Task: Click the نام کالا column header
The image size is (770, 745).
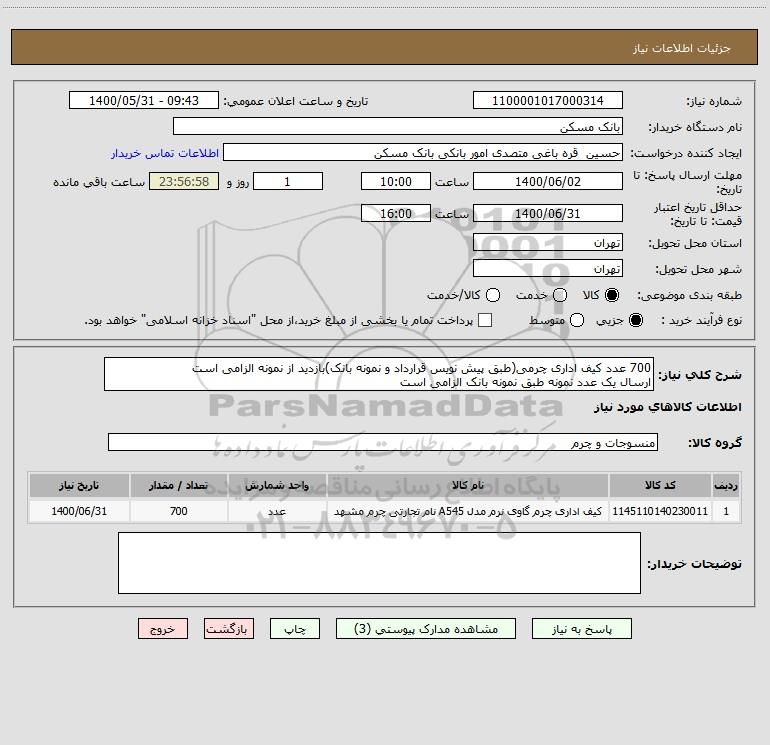Action: point(468,485)
